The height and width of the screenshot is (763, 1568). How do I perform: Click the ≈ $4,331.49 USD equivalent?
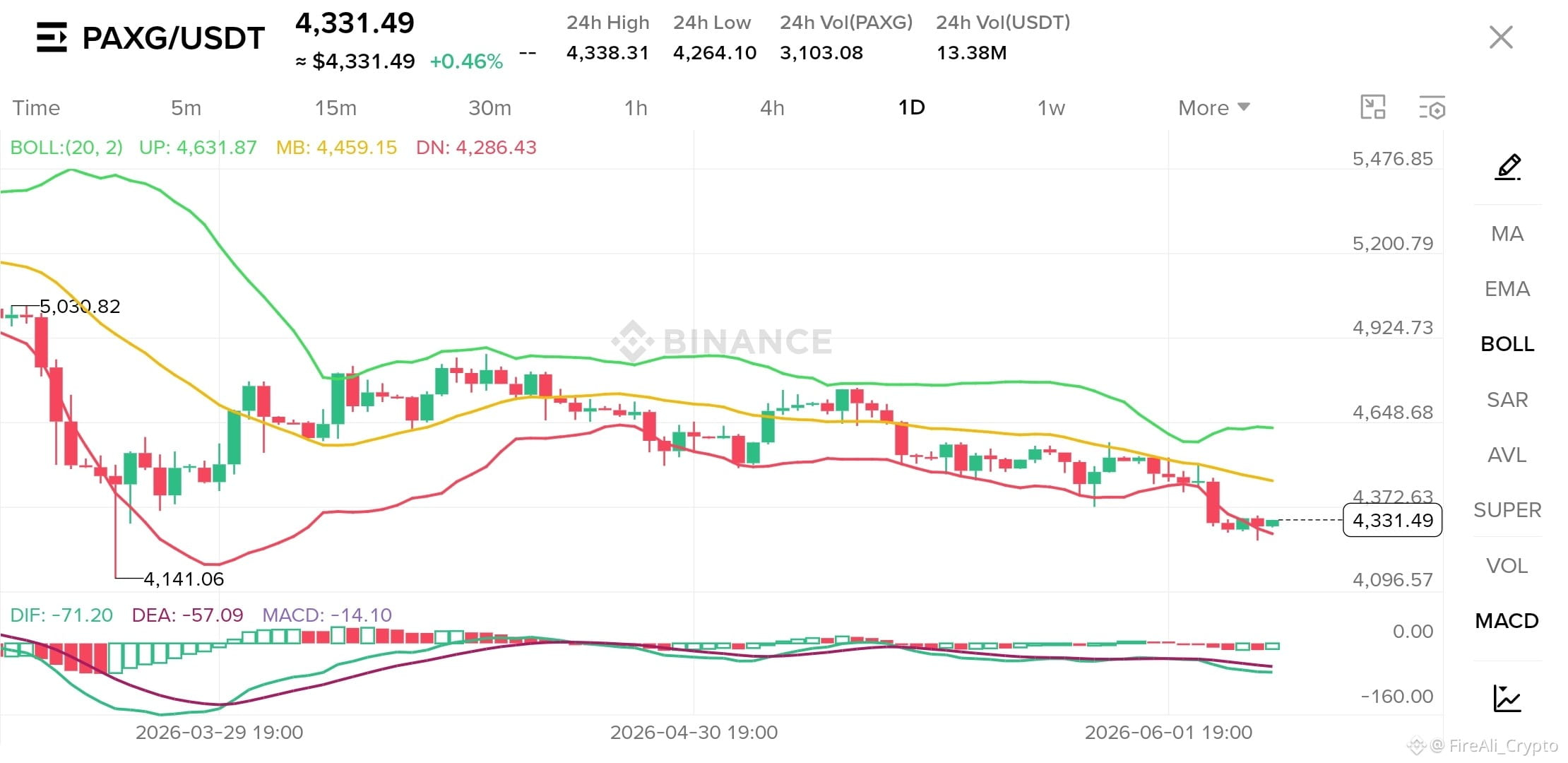tap(355, 61)
